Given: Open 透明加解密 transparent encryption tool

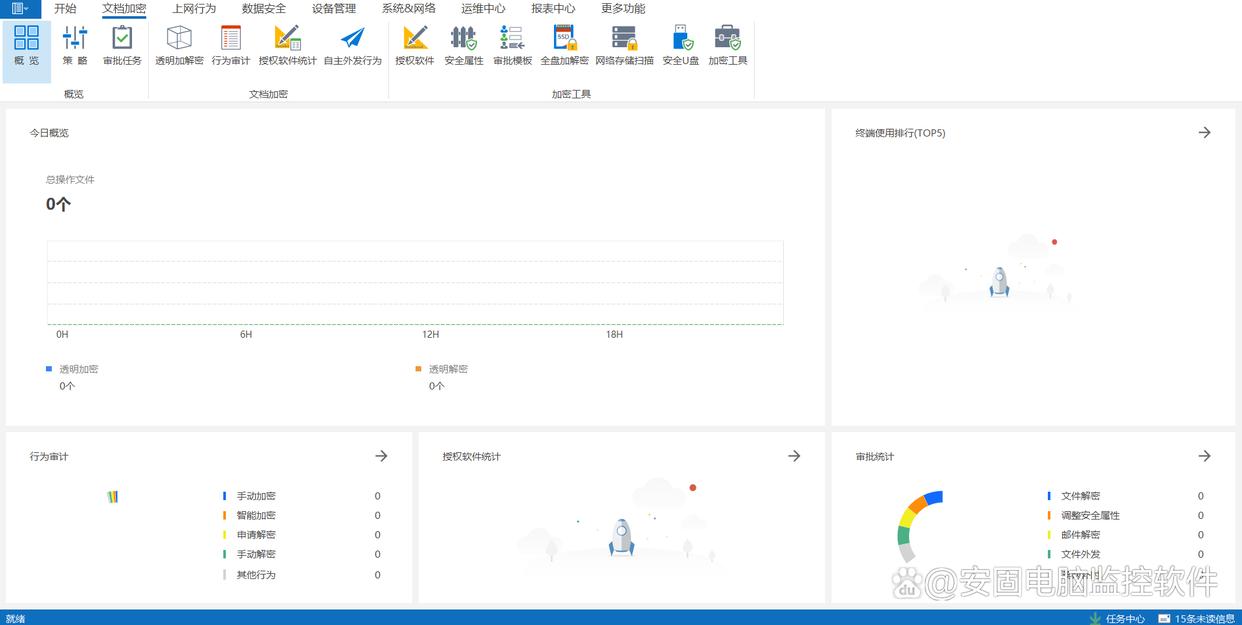Looking at the screenshot, I should coord(179,45).
